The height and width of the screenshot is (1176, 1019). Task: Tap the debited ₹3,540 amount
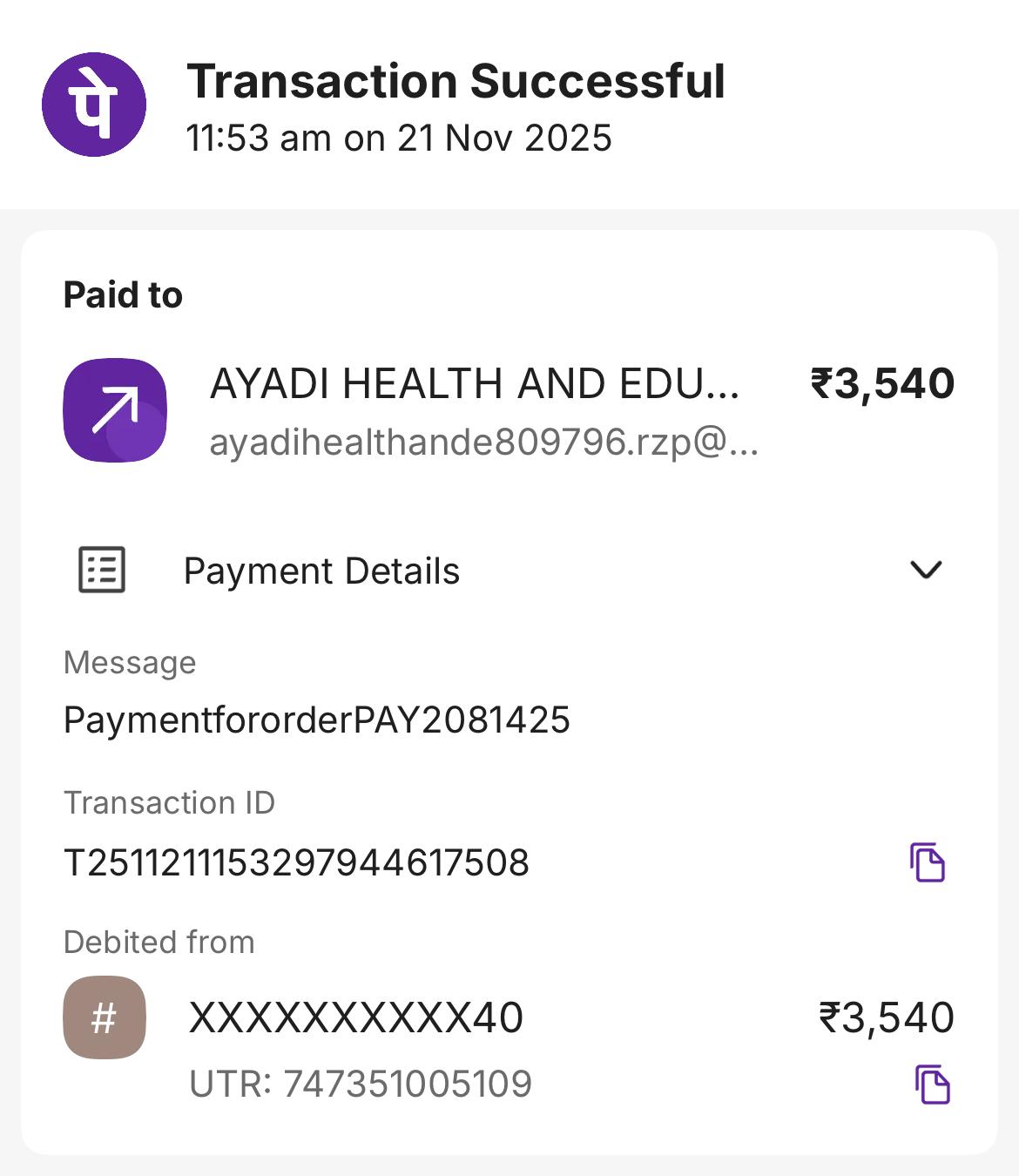887,1017
